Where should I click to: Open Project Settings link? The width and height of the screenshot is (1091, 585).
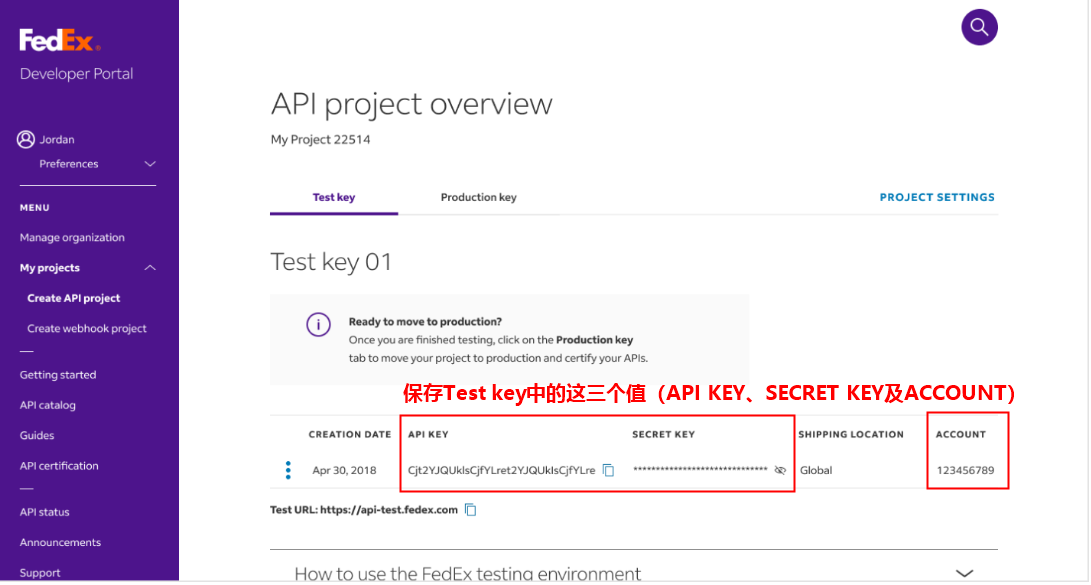click(937, 198)
